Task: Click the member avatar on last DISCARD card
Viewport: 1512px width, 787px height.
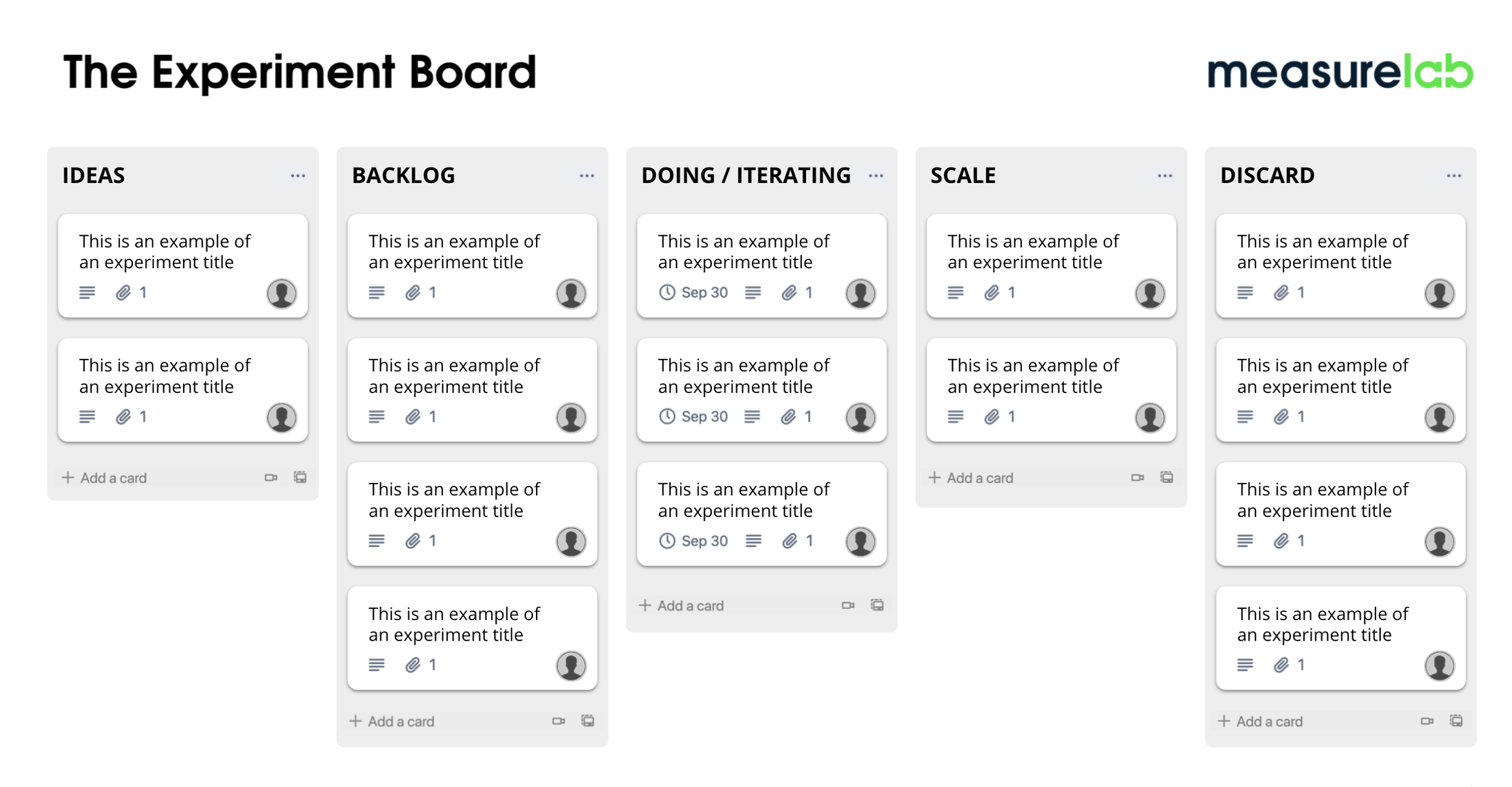Action: coord(1439,666)
